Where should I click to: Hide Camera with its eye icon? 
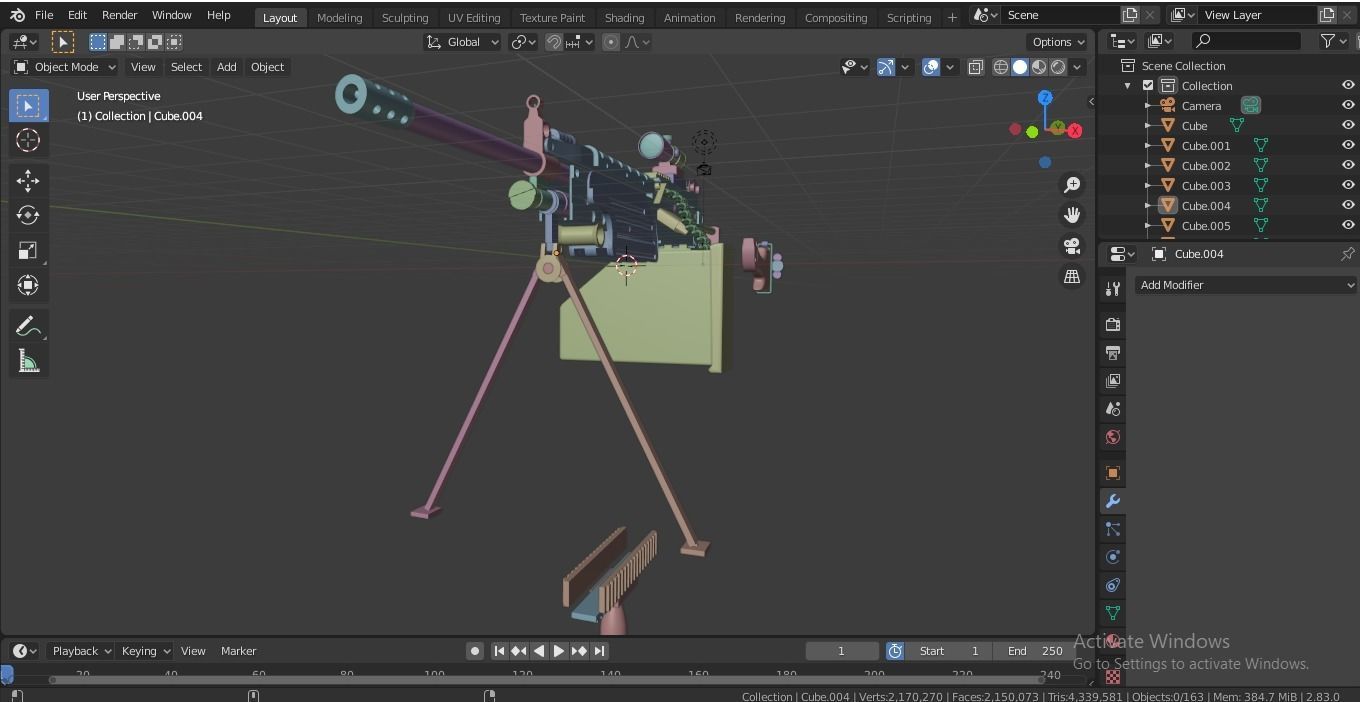click(x=1348, y=105)
